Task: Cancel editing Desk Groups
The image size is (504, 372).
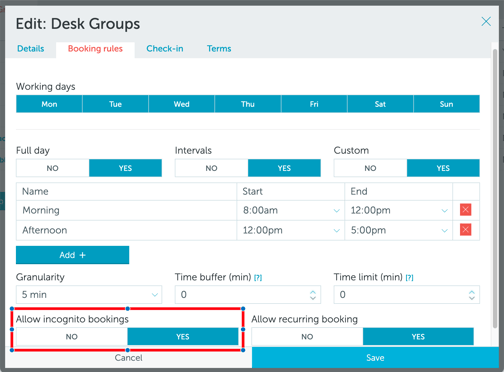Action: (128, 358)
